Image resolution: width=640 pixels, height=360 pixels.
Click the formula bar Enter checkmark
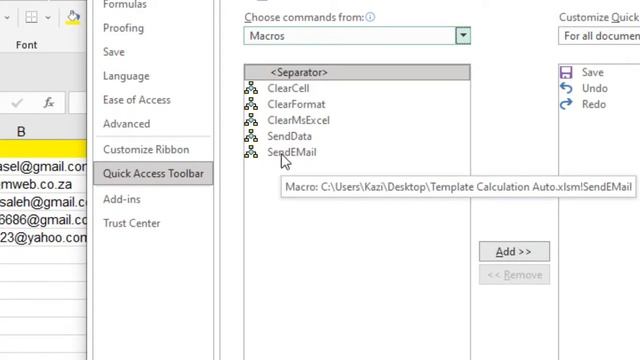point(17,103)
